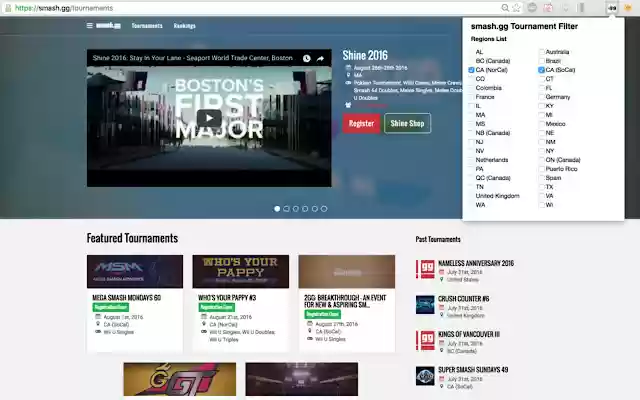The image size is (640, 400).
Task: Click the smash.gg/tournaments address bar
Action: point(253,8)
